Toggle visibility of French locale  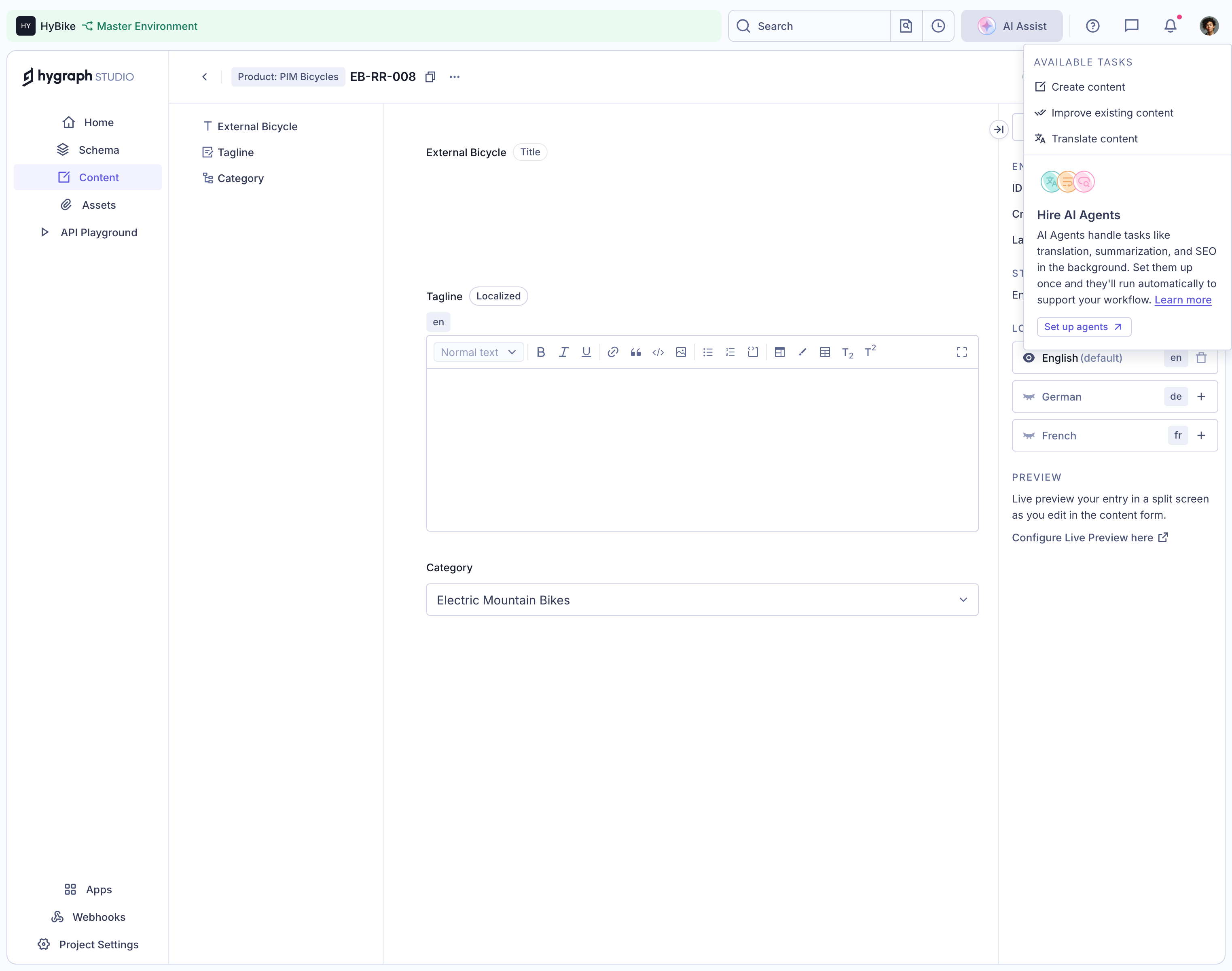coord(1029,436)
